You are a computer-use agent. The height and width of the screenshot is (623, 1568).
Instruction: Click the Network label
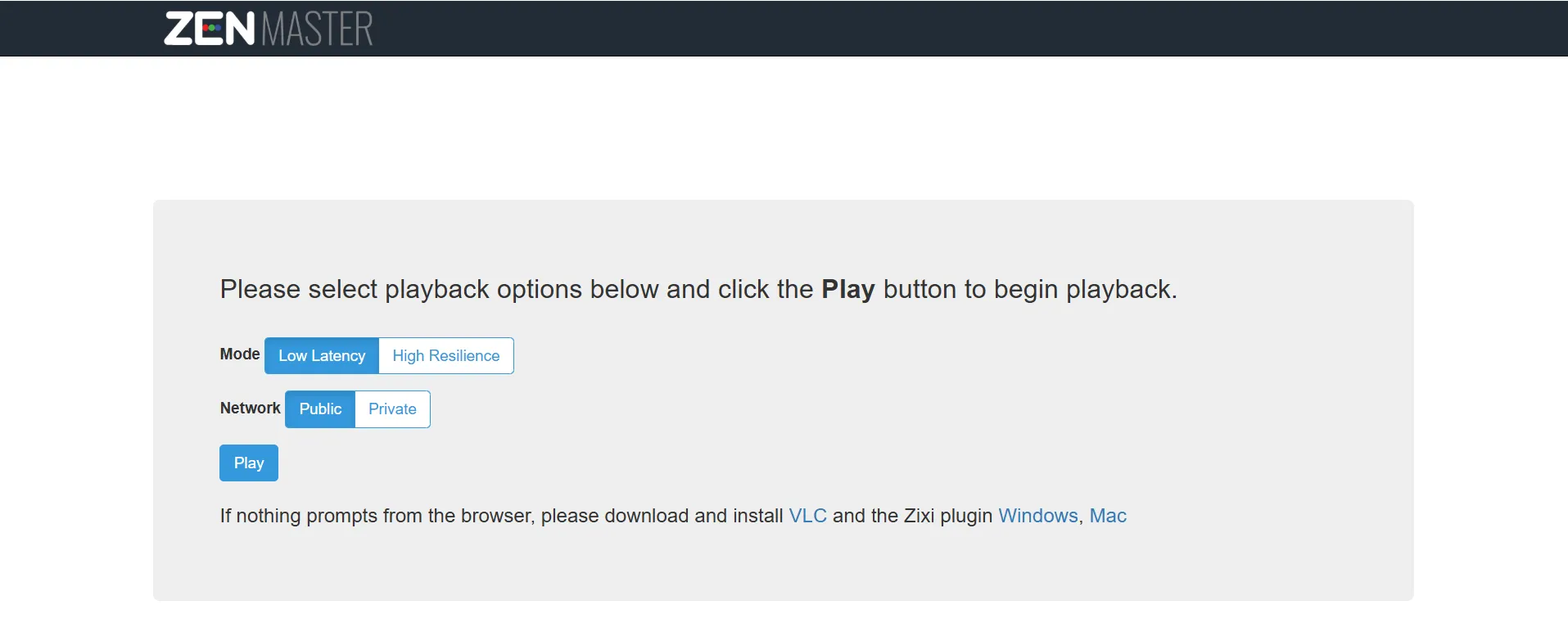tap(250, 409)
